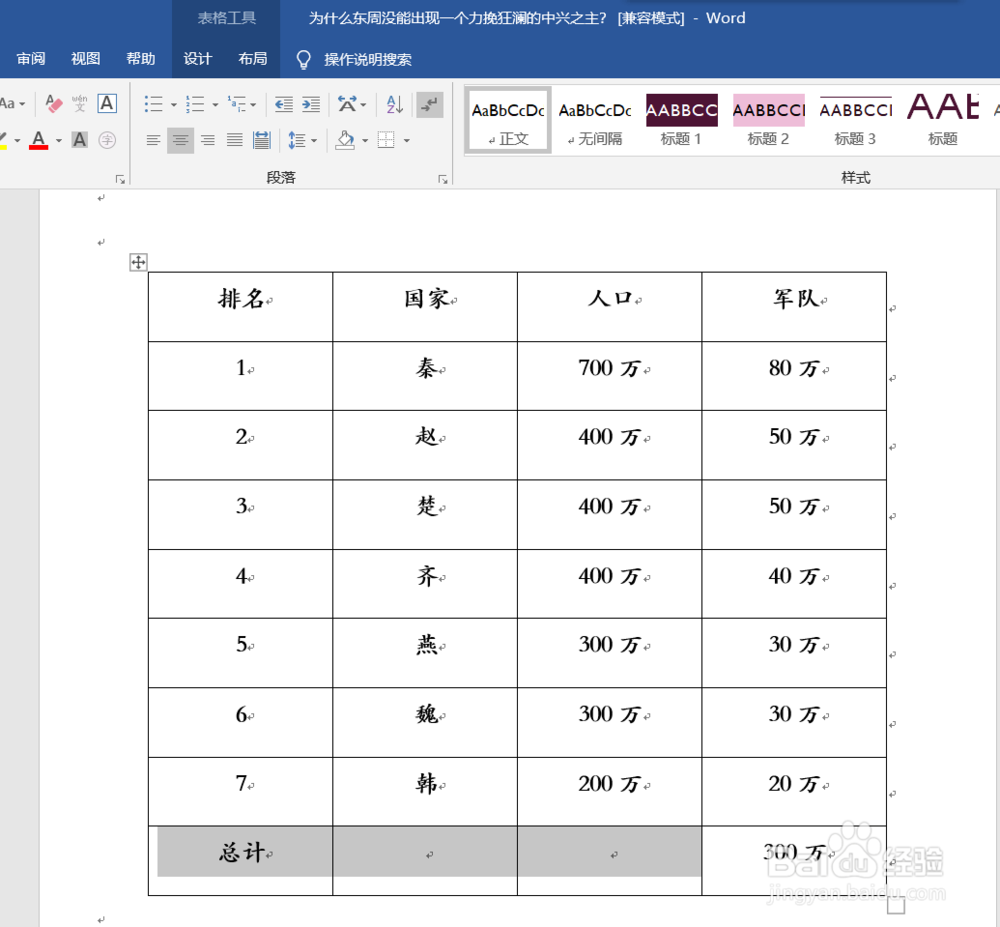The image size is (1000, 927).
Task: Apply the 标题 2 style
Action: [x=768, y=120]
